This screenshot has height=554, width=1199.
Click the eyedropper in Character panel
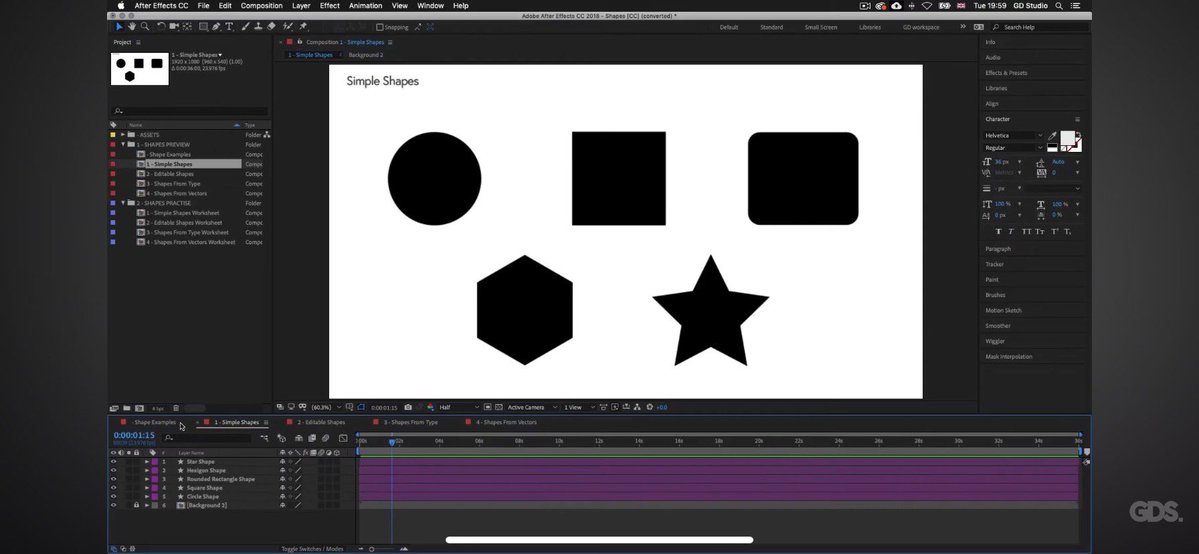pos(1051,136)
